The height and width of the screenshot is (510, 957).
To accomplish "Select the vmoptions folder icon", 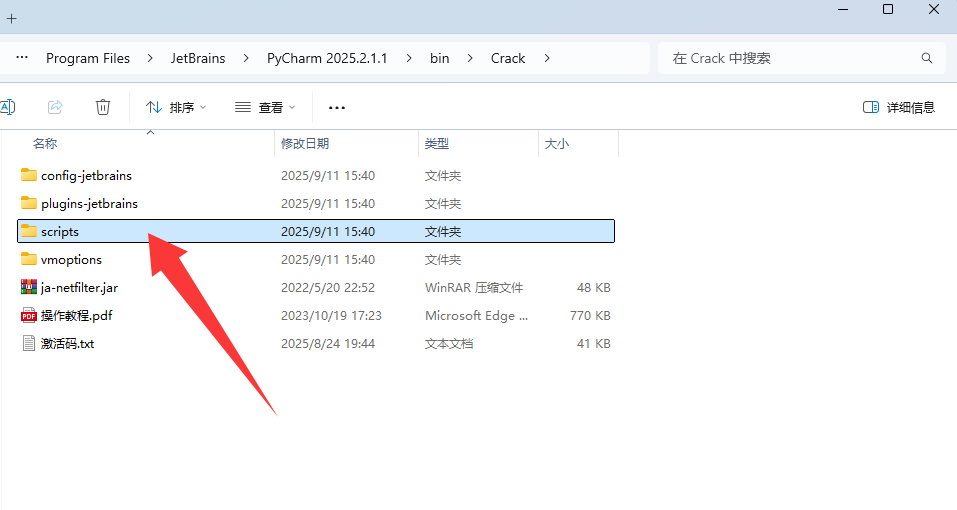I will (x=29, y=259).
